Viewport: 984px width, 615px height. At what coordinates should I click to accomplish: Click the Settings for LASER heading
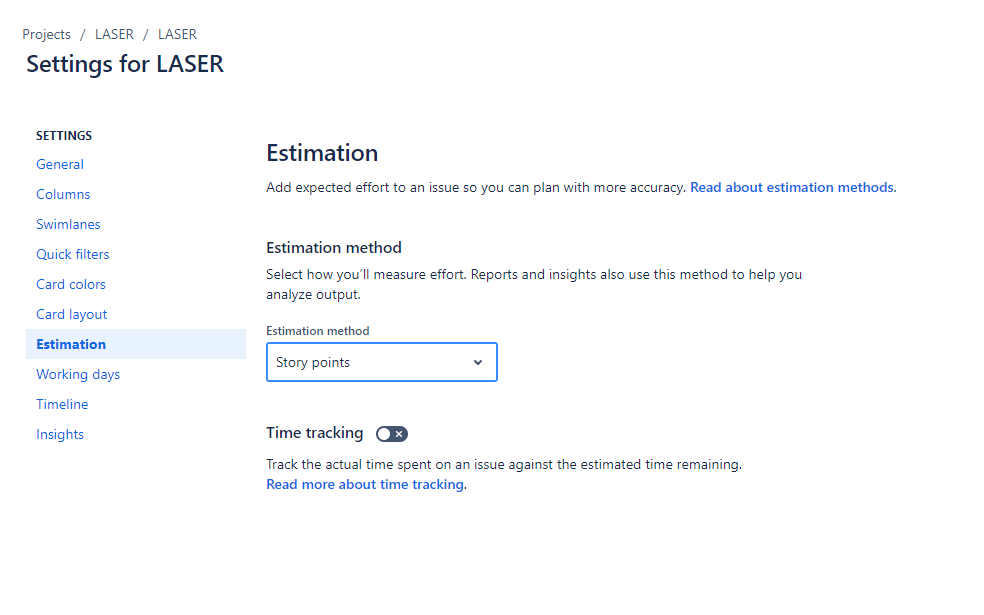pos(124,64)
